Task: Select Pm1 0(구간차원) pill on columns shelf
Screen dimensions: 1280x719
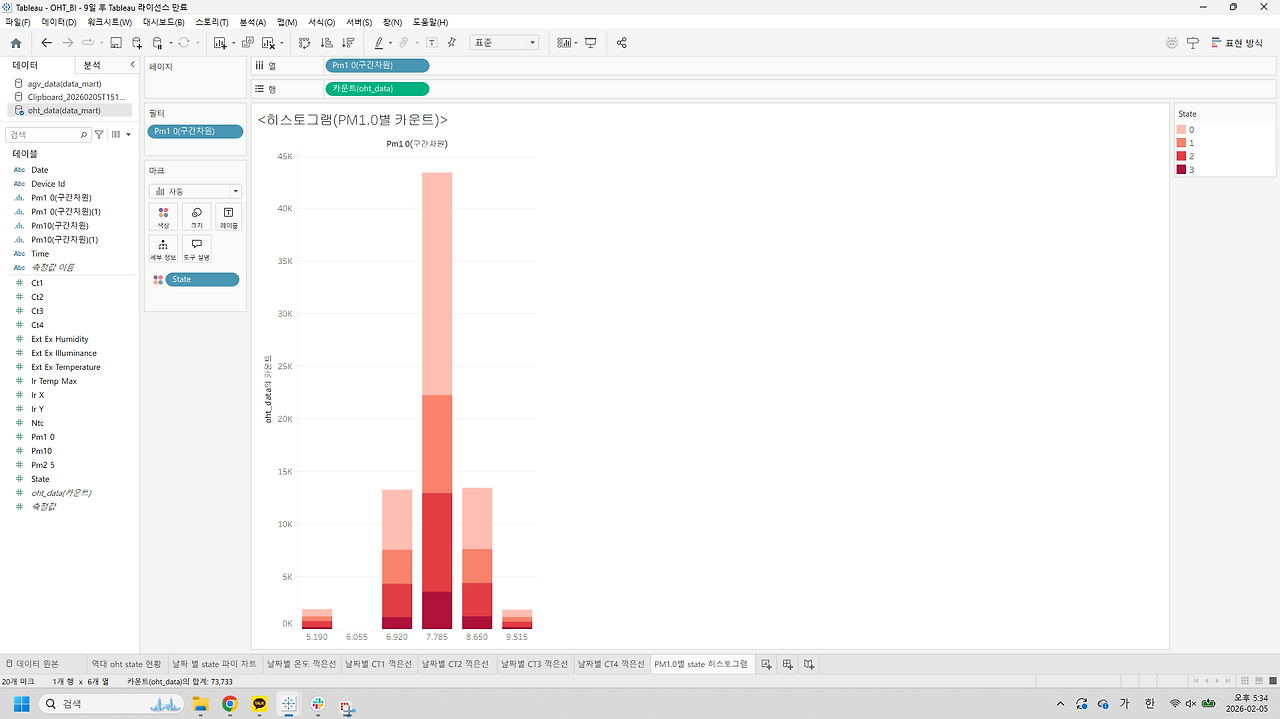Action: [x=377, y=65]
